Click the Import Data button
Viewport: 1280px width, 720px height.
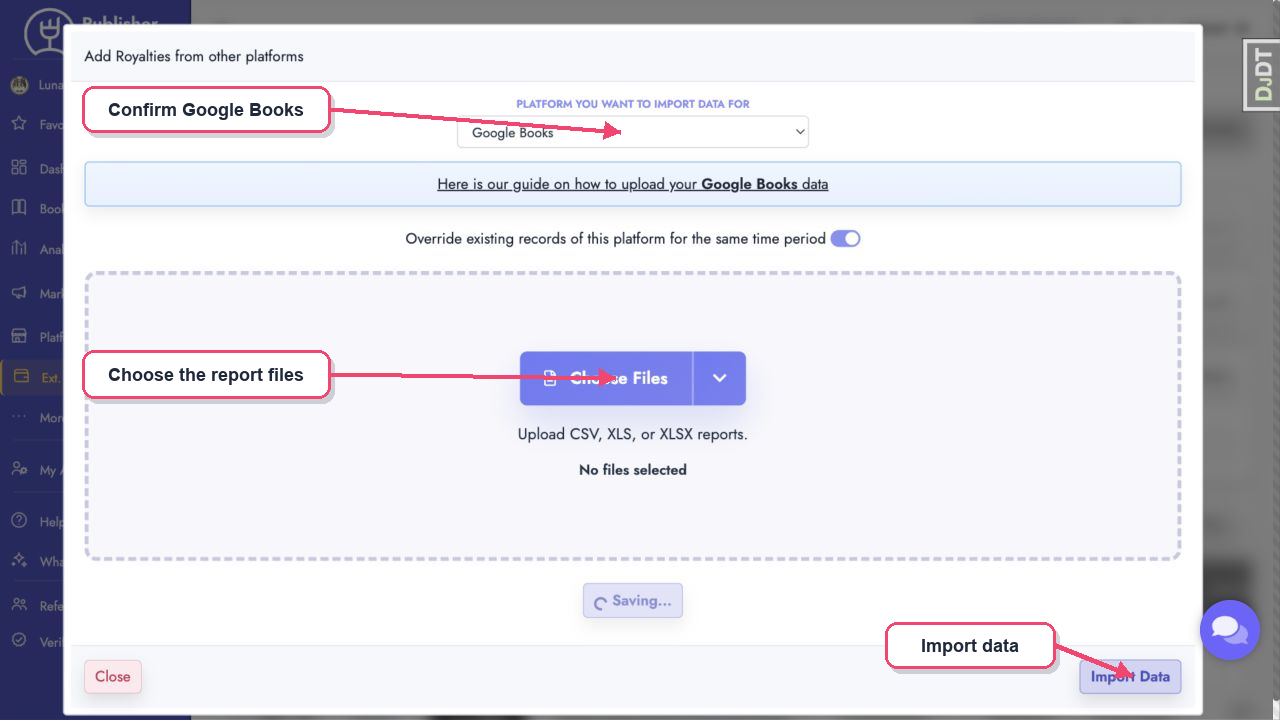pos(1130,677)
